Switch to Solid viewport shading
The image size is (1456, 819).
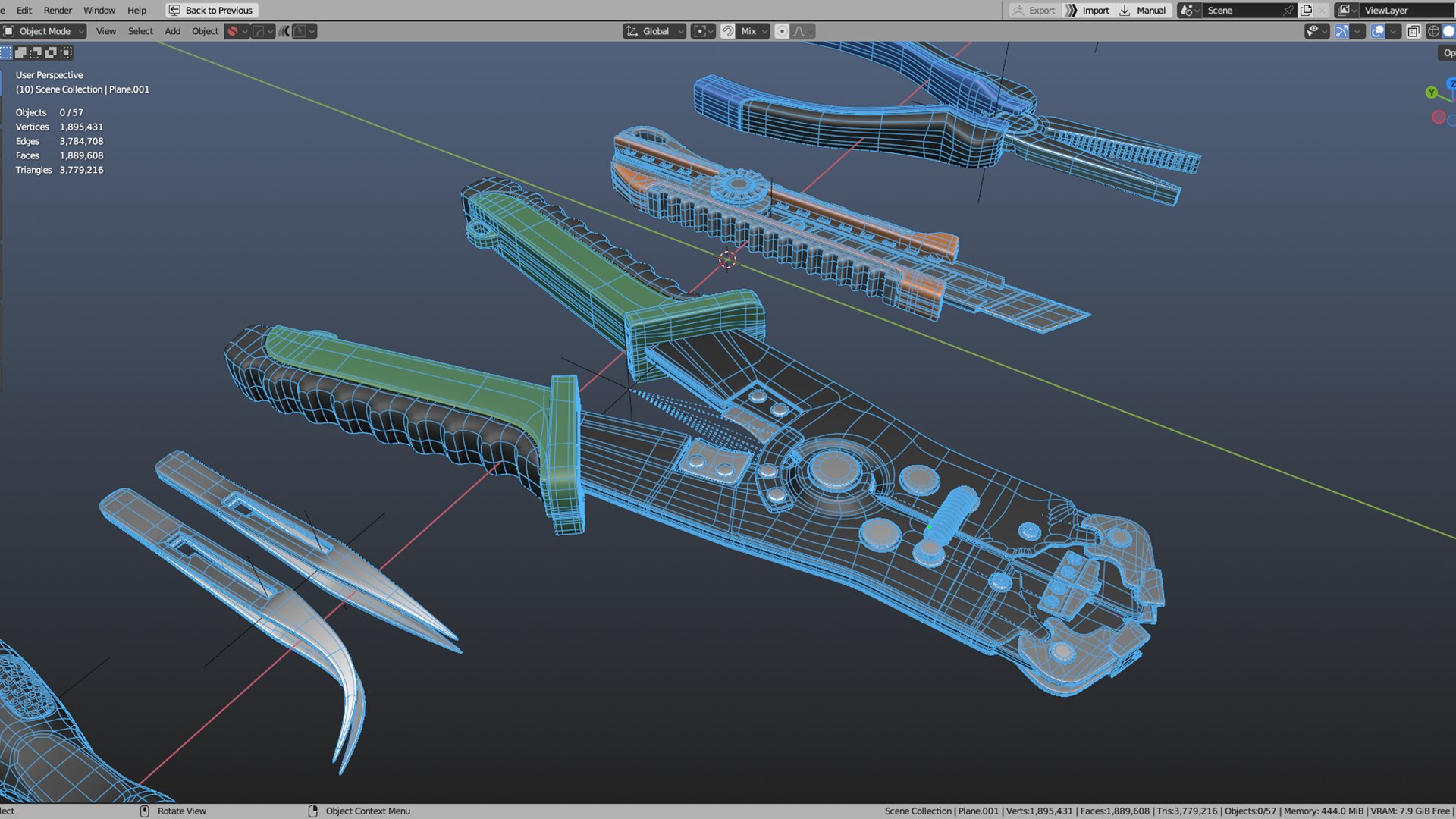[1448, 31]
